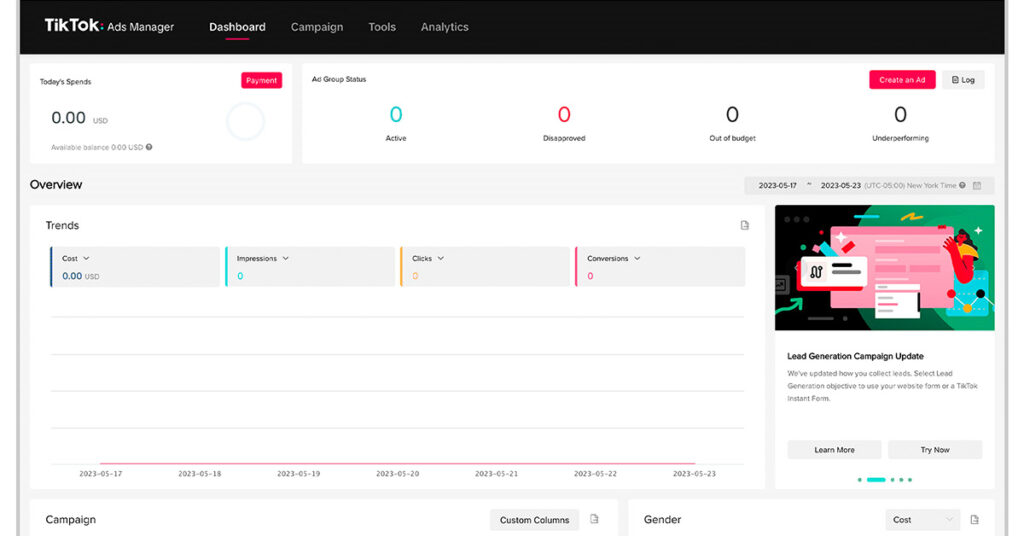
Task: Click the Lead Generation banner image
Action: (884, 268)
